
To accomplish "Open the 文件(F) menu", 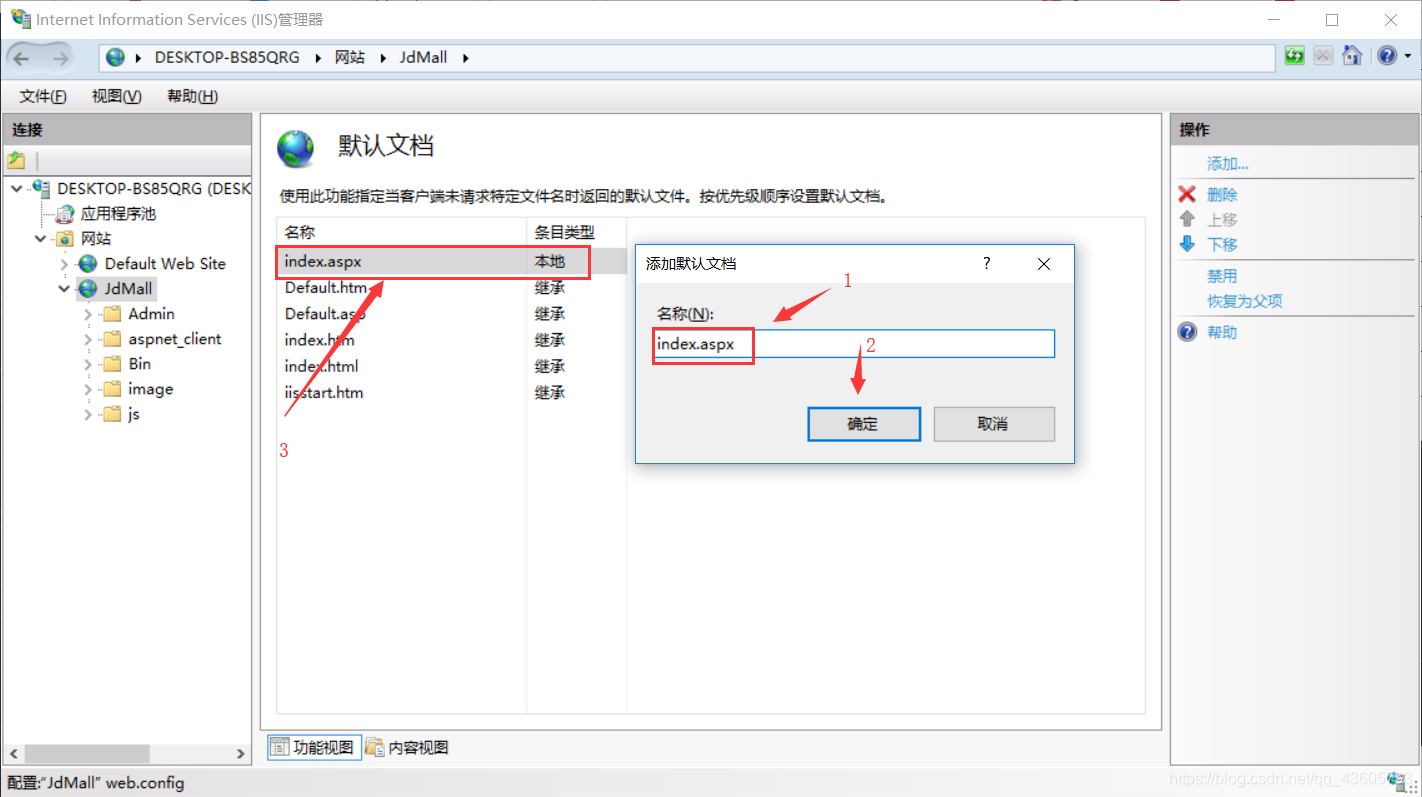I will [43, 96].
